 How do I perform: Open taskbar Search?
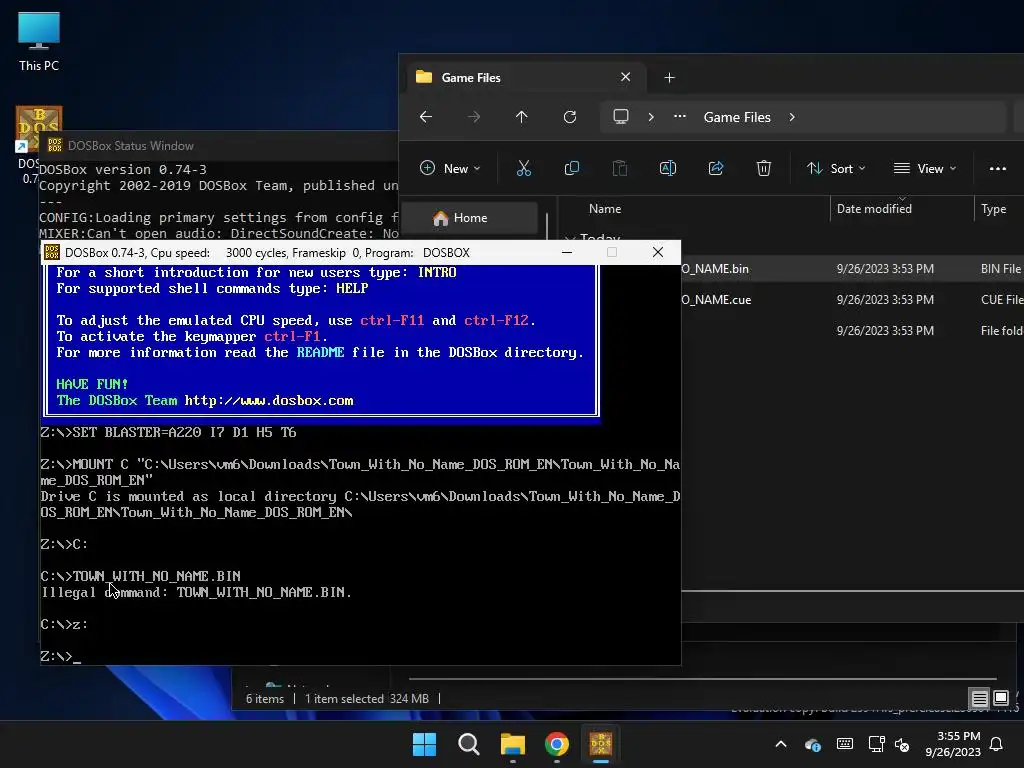pyautogui.click(x=468, y=744)
